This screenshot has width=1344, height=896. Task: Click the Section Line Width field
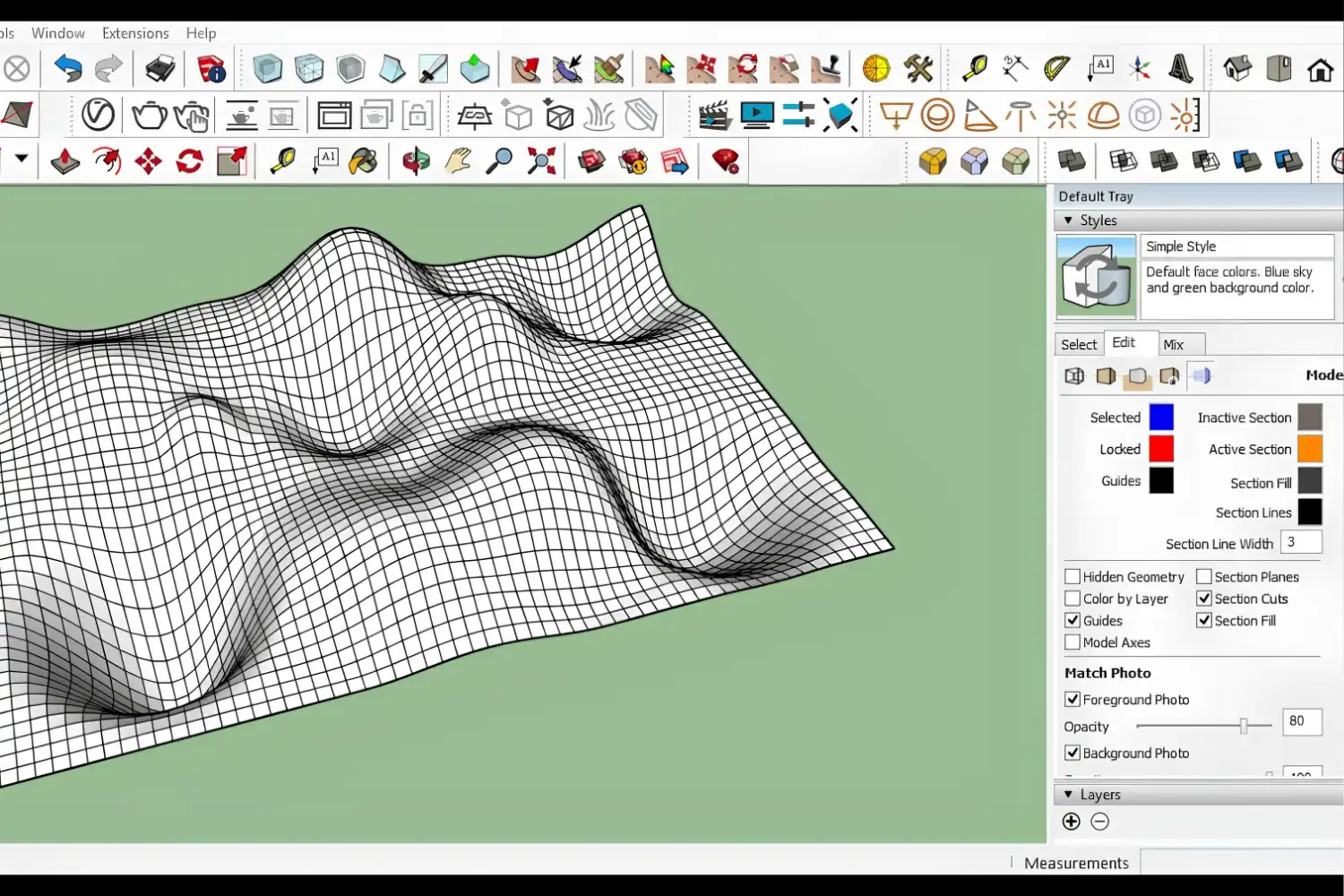[1301, 542]
